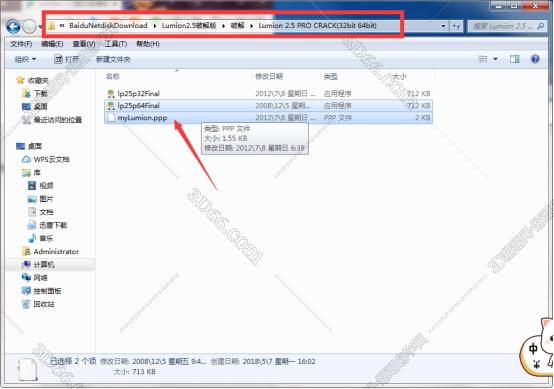Click 收藏夹 in the navigation pane

coord(38,81)
